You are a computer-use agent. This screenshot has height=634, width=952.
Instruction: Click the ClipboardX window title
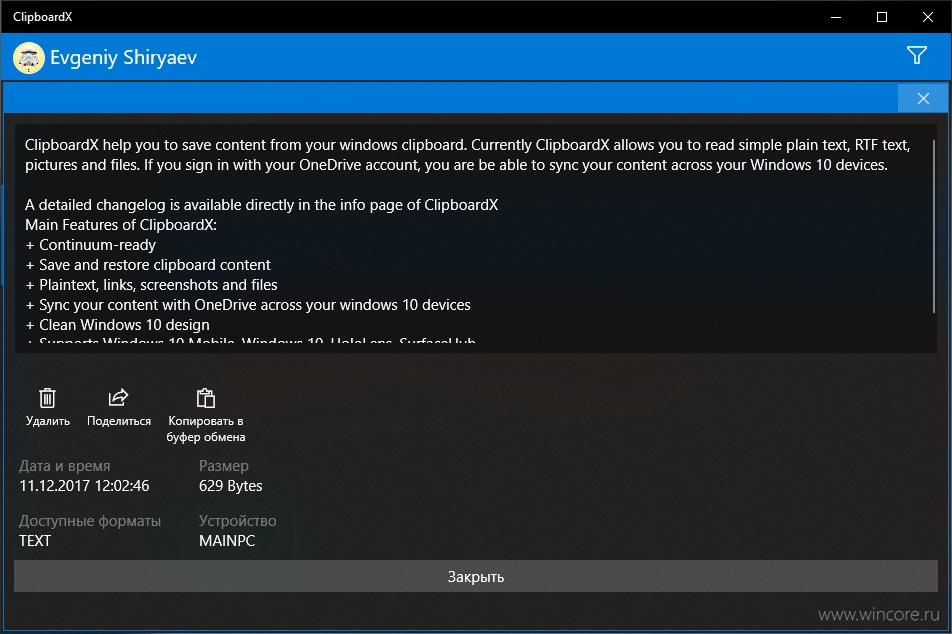click(x=42, y=17)
